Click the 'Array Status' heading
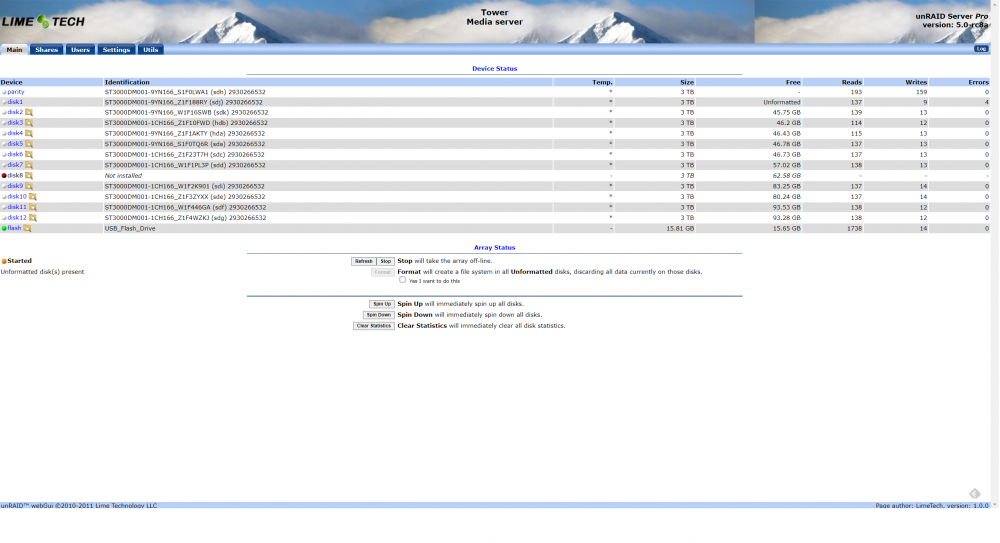This screenshot has height=543, width=1000. pos(494,248)
